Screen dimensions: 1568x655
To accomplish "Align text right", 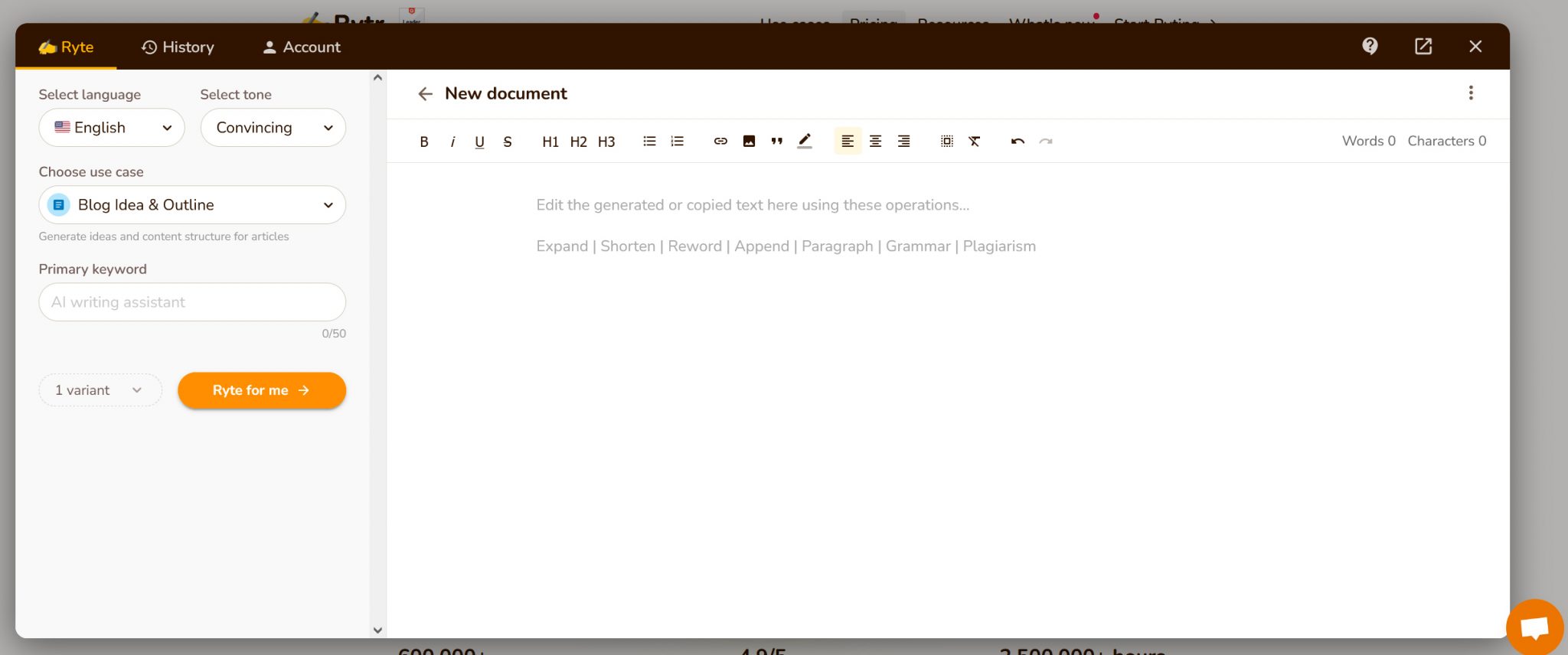I will tap(903, 141).
